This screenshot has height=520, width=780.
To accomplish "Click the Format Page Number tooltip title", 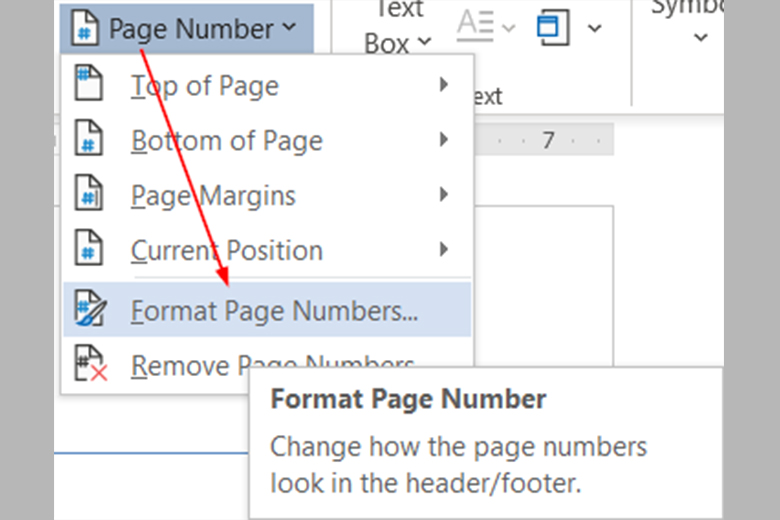I will [x=408, y=399].
